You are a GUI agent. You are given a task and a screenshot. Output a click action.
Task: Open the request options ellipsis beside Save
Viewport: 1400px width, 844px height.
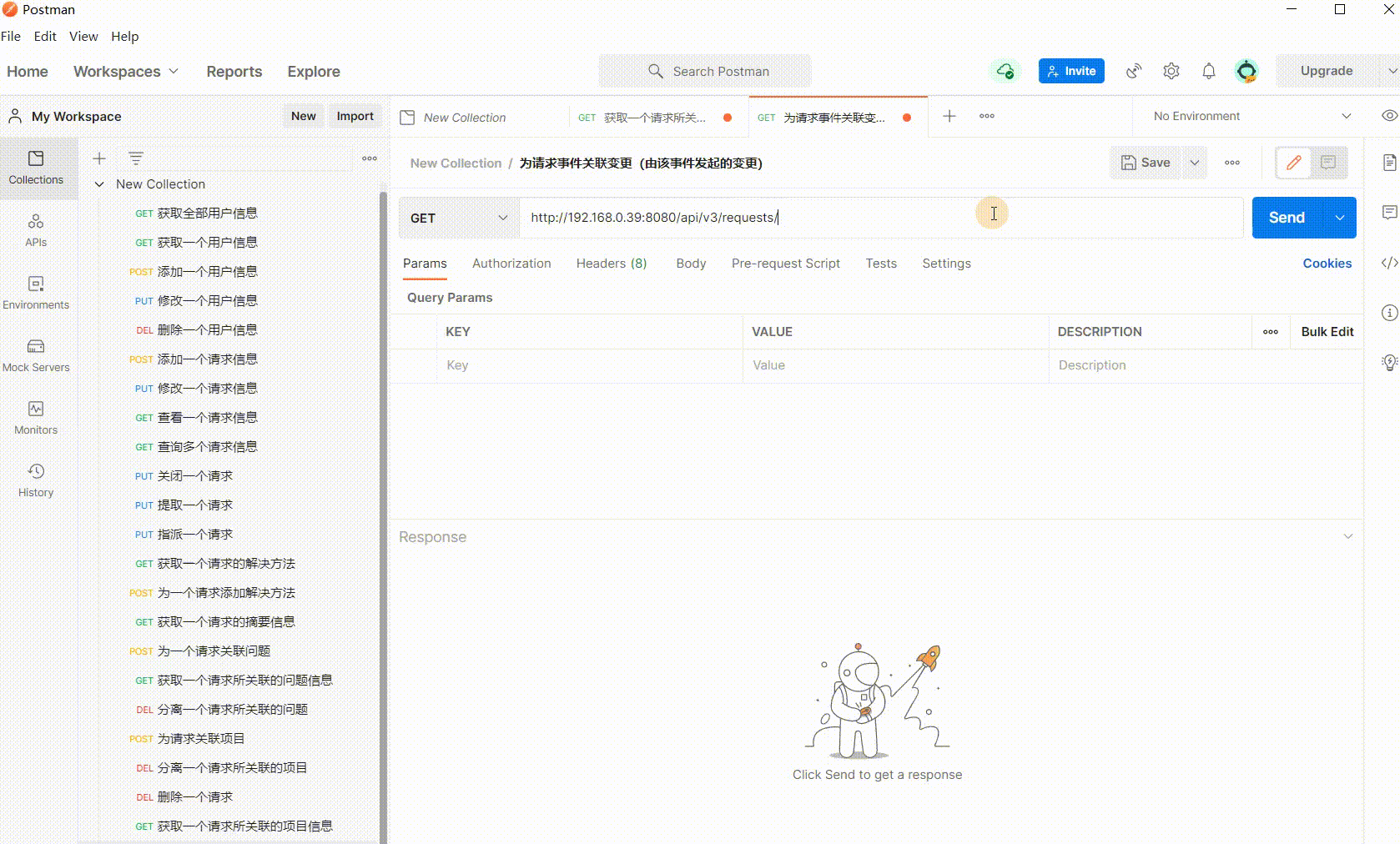click(x=1232, y=163)
